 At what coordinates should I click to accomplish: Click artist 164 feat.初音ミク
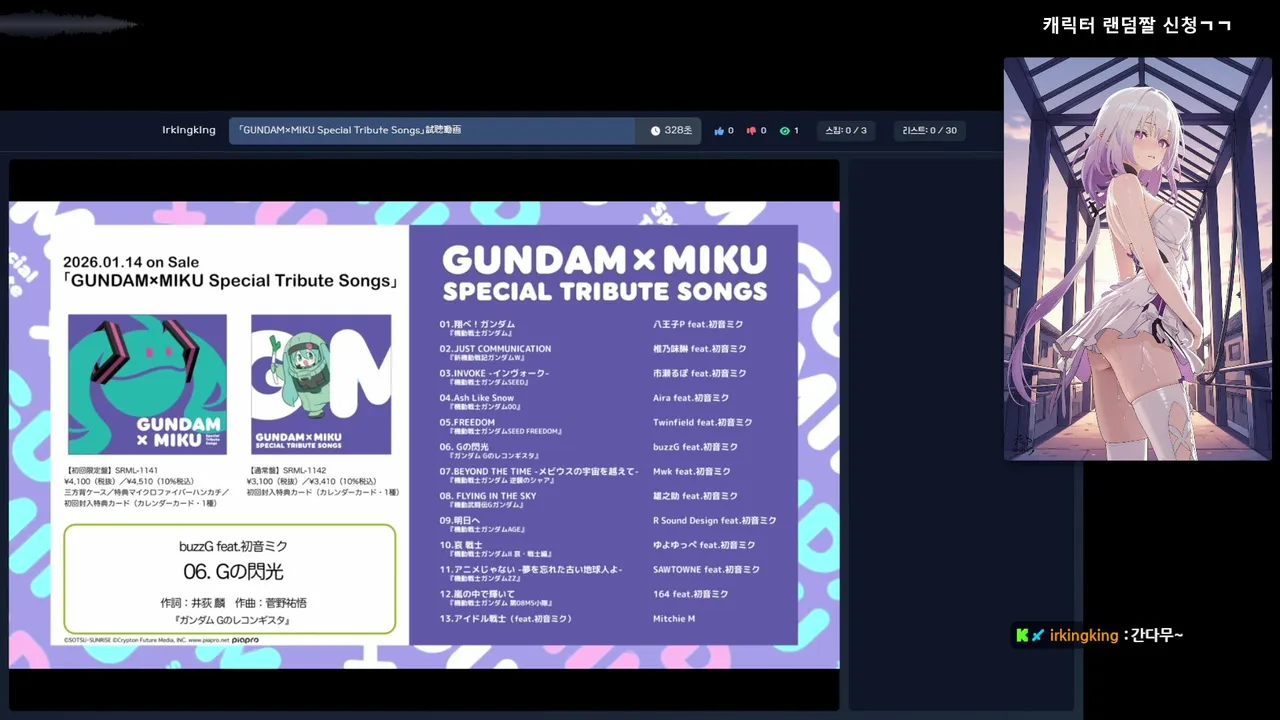click(690, 594)
